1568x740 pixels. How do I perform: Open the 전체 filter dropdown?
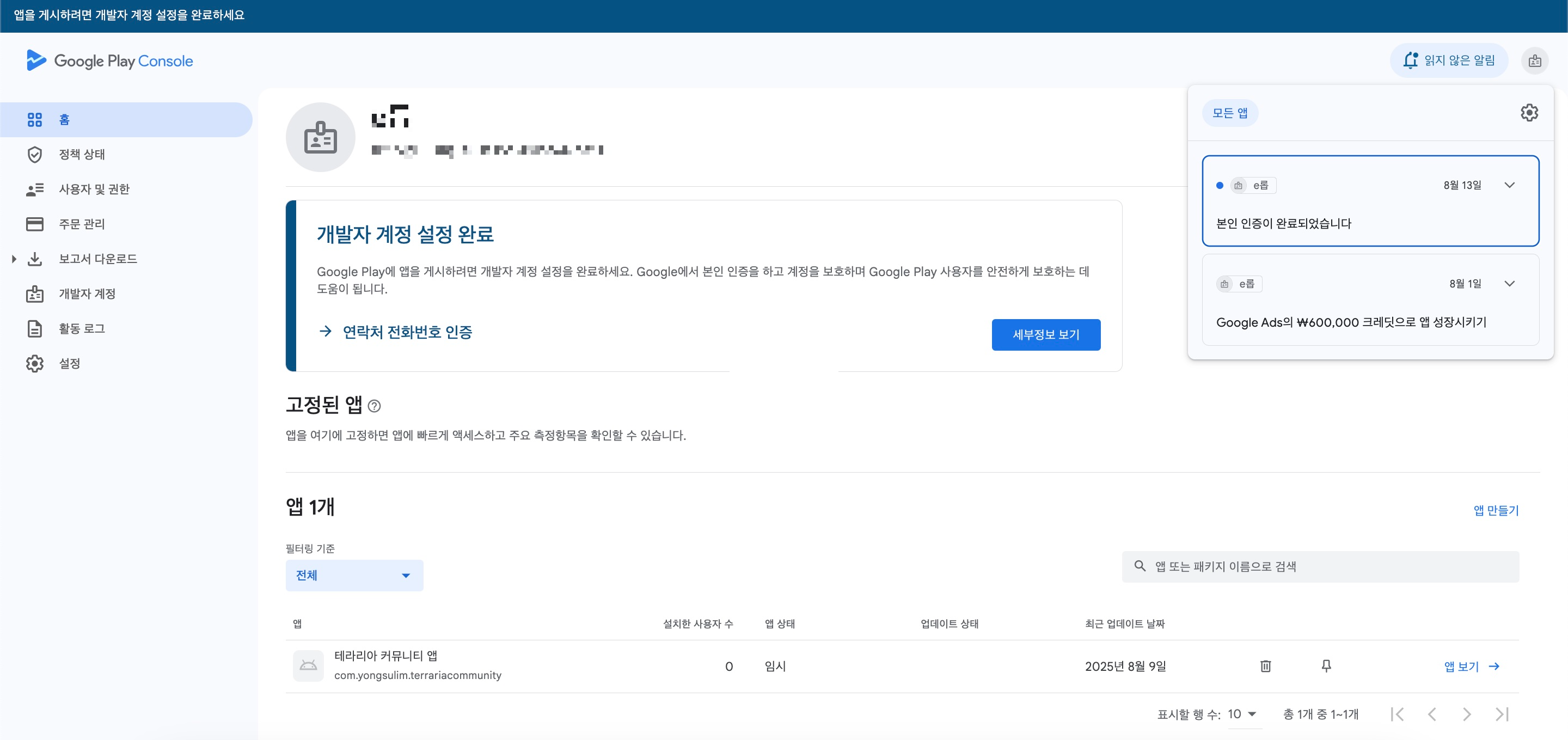click(354, 575)
